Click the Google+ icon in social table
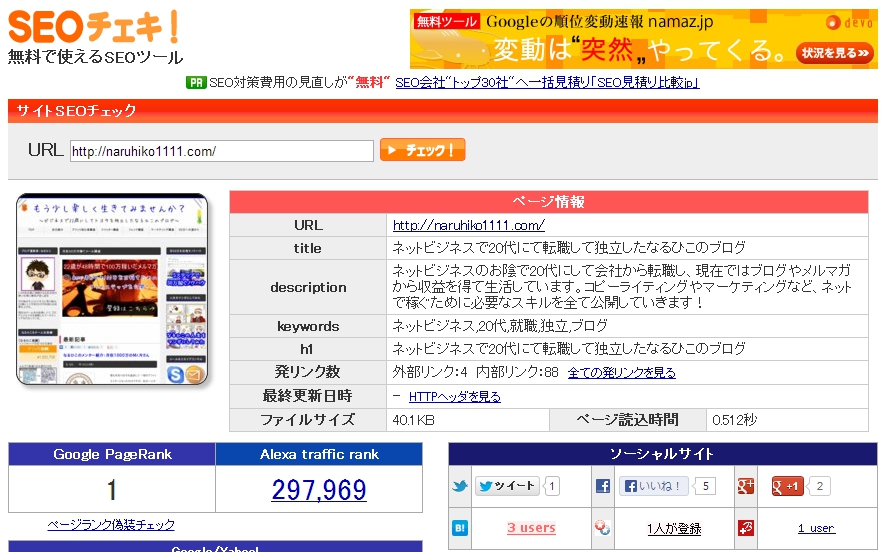The height and width of the screenshot is (552, 884). [x=745, y=485]
